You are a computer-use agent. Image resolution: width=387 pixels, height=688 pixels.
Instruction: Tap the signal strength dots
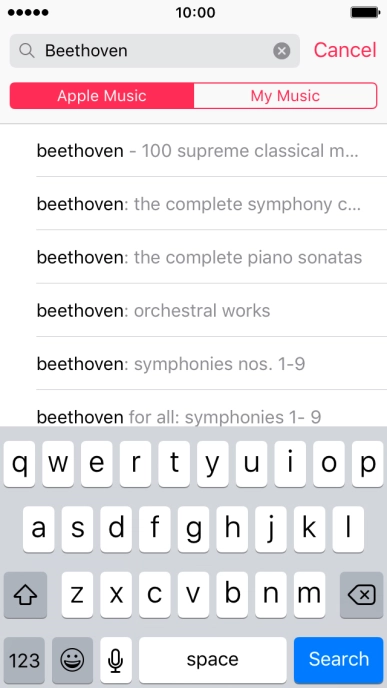tap(28, 12)
